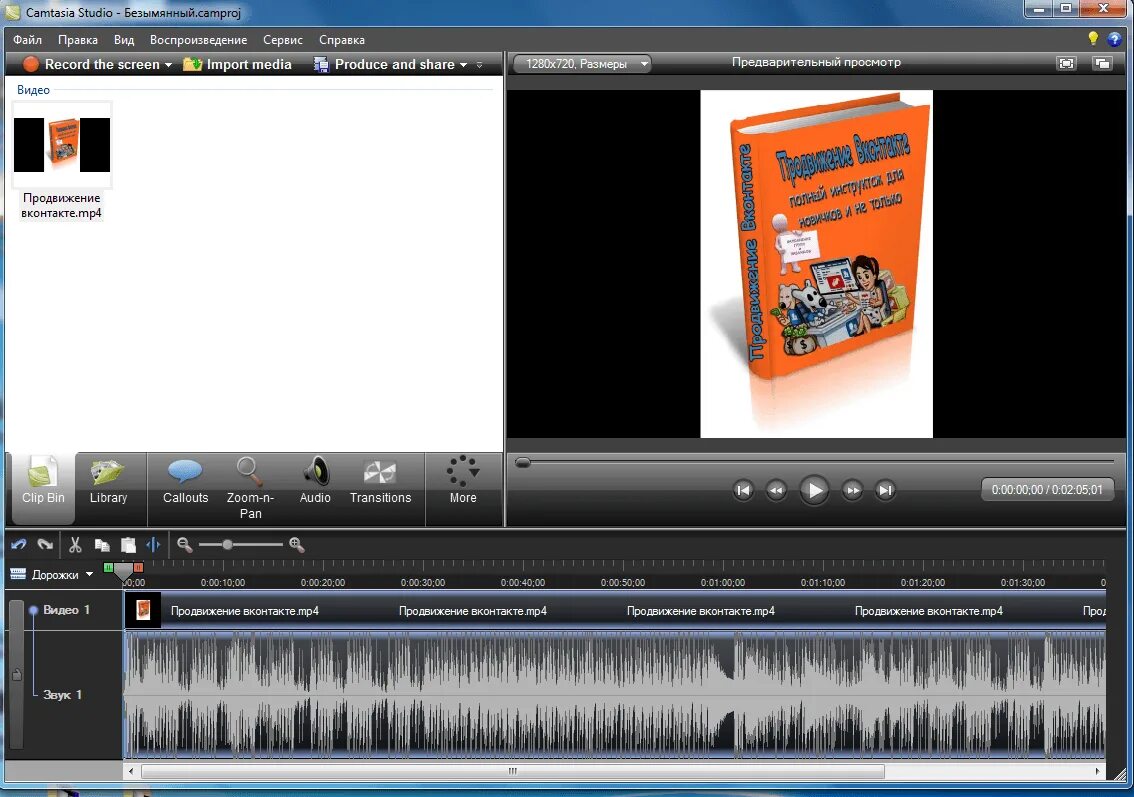The height and width of the screenshot is (797, 1134).
Task: Click the Cut scissors icon
Action: (x=74, y=545)
